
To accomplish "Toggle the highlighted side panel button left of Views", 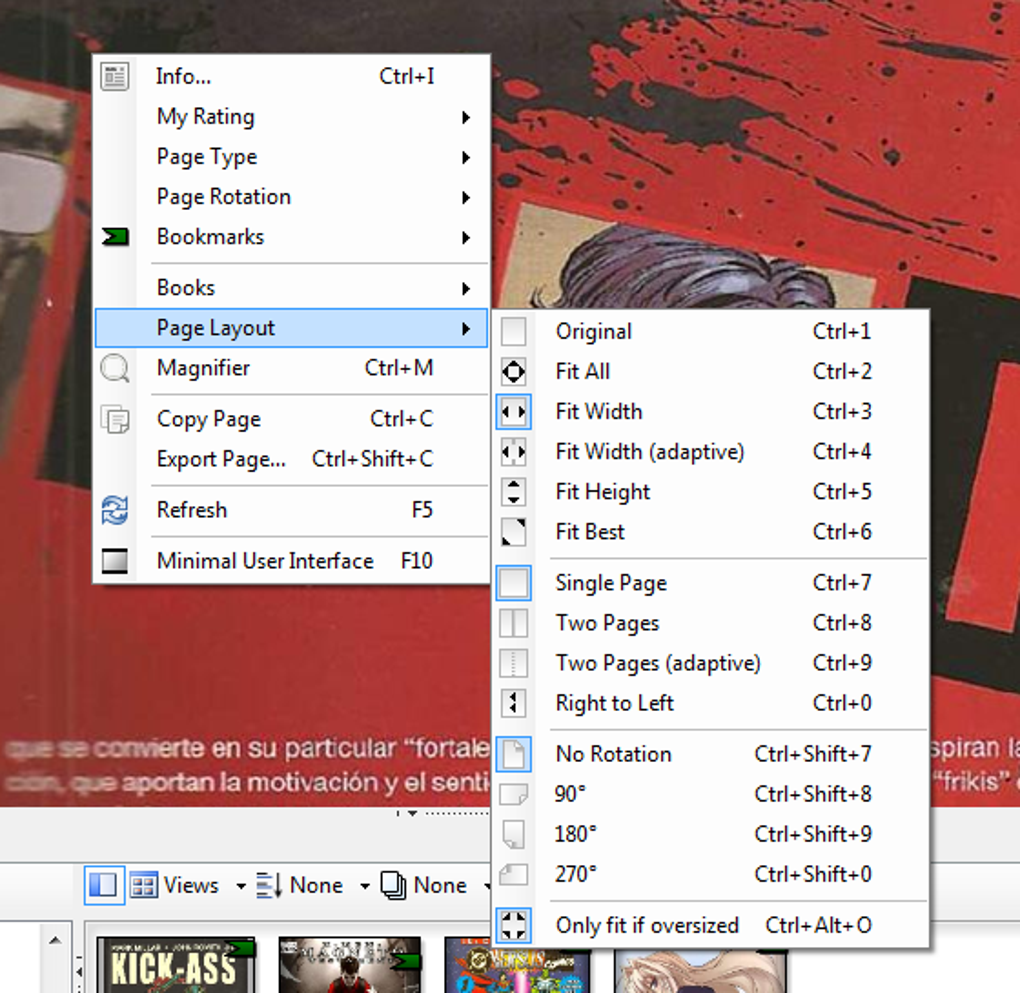I will coord(104,885).
